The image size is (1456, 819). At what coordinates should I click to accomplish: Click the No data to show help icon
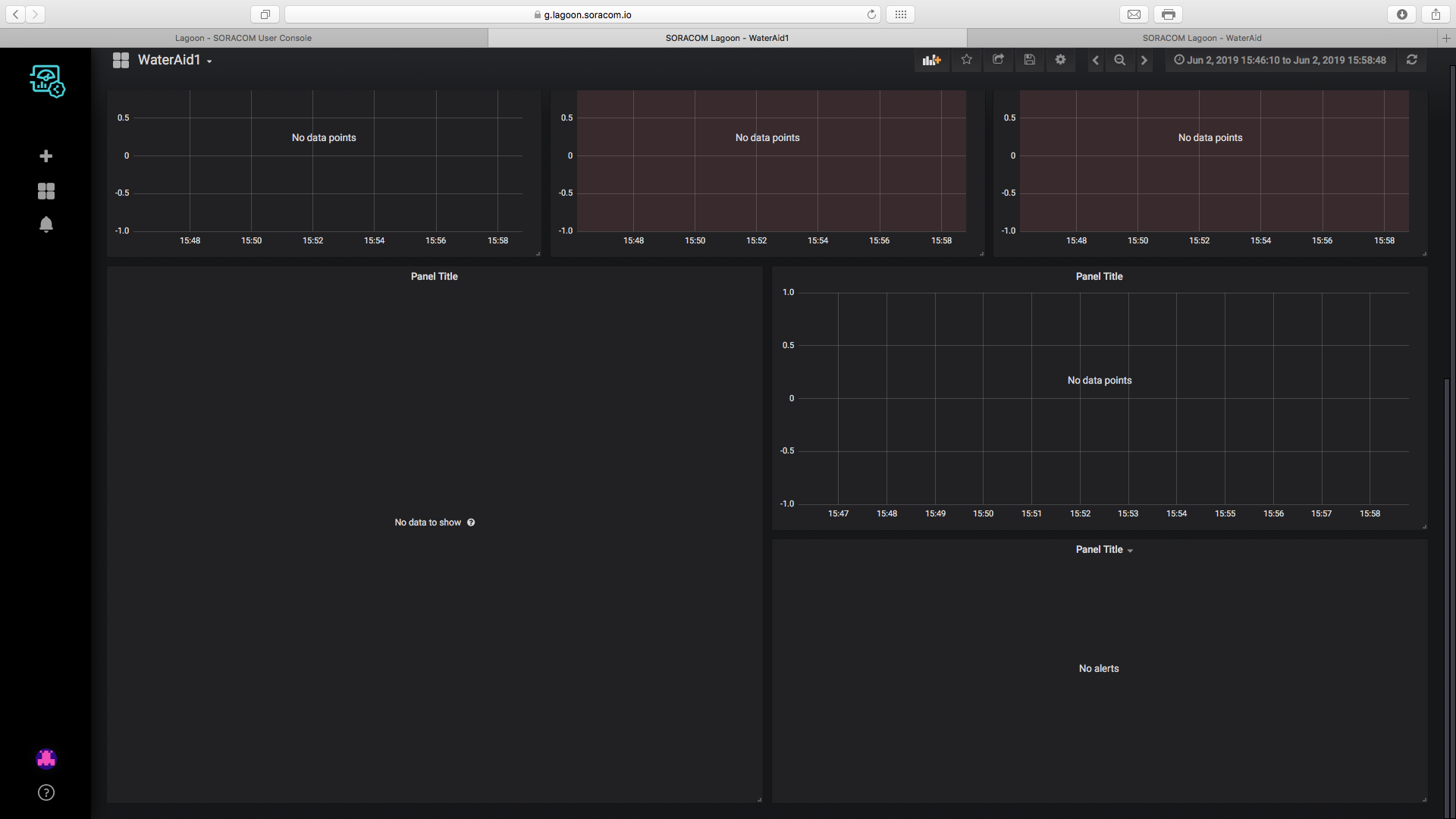coord(471,522)
